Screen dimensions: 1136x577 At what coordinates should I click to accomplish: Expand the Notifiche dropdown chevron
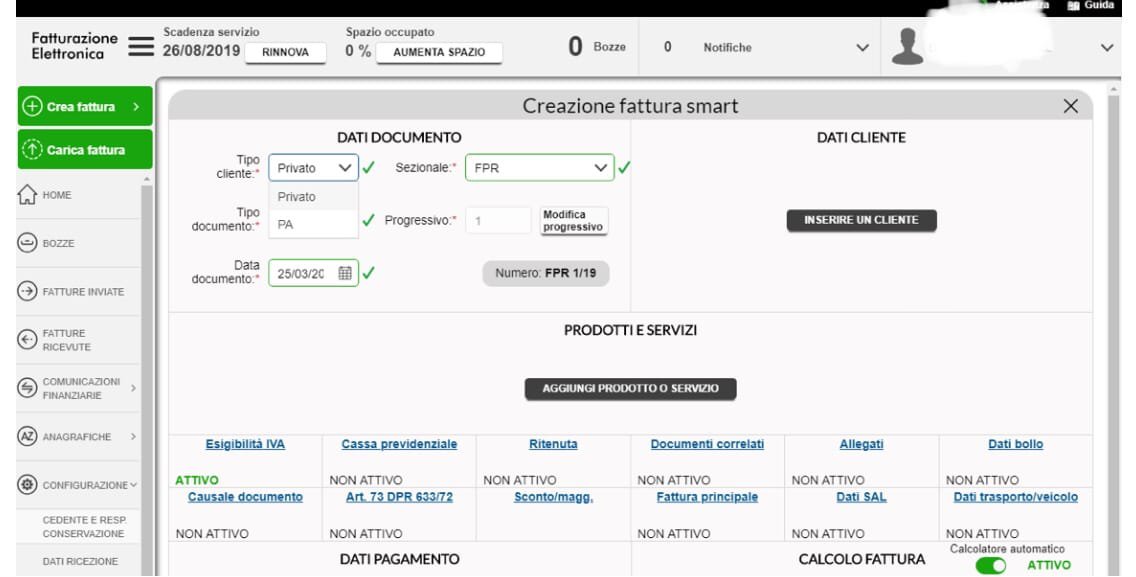pos(862,48)
